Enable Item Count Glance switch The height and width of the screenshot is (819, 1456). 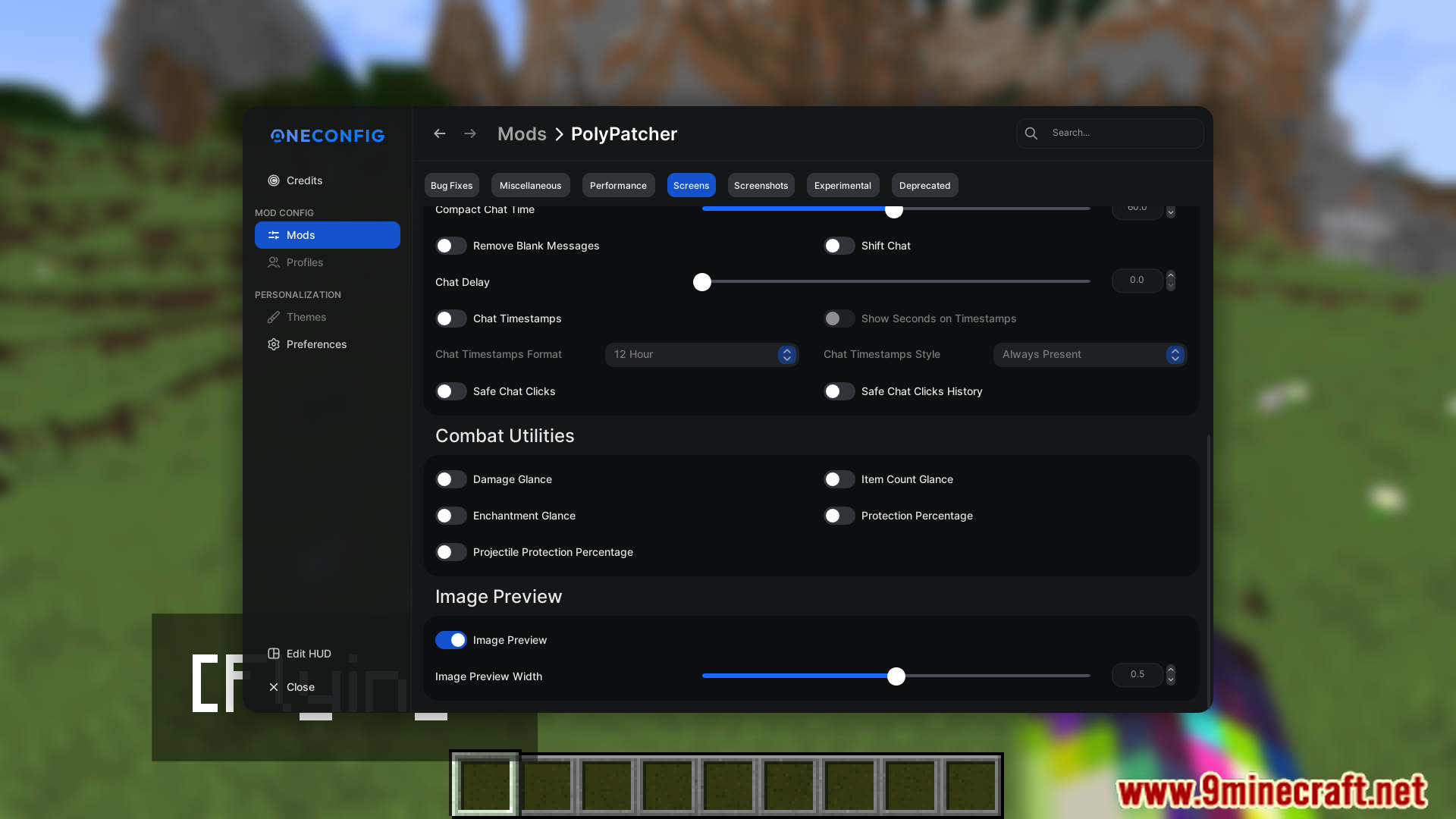click(839, 479)
